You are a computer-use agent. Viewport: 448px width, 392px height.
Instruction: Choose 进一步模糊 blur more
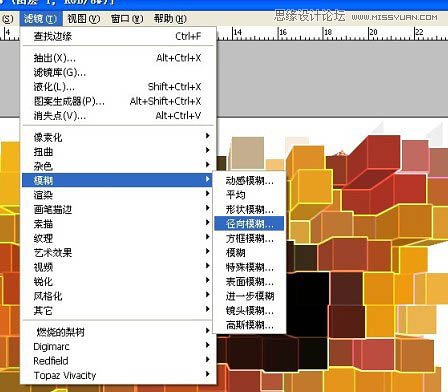pyautogui.click(x=249, y=296)
